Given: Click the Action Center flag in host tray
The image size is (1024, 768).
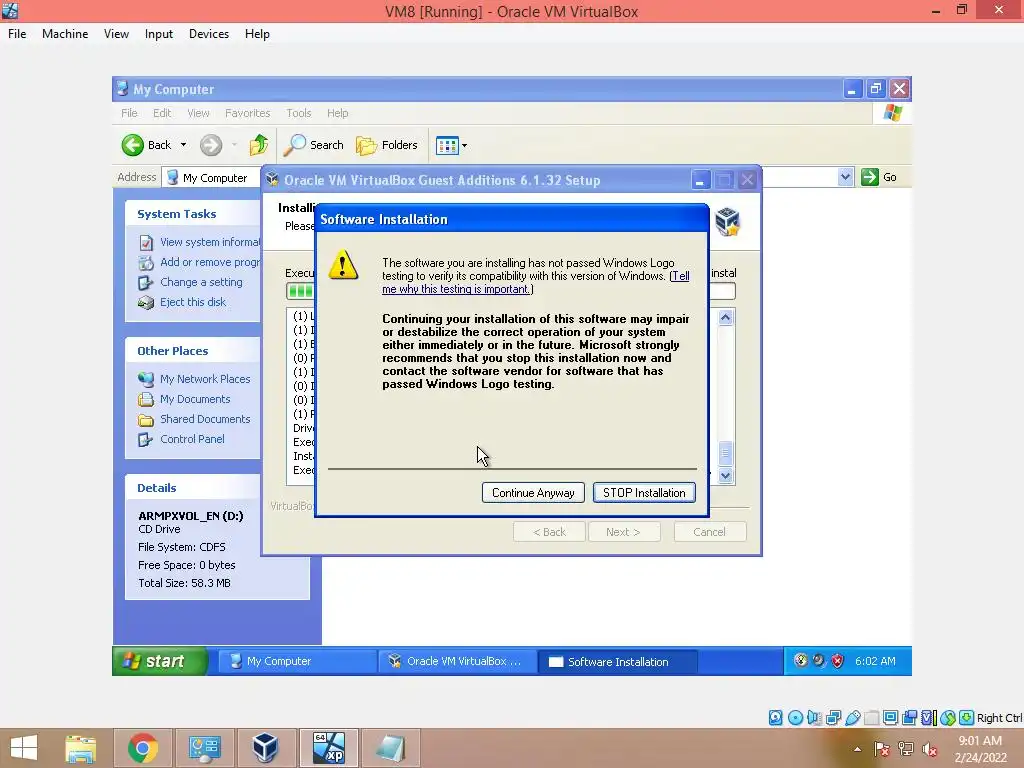Looking at the screenshot, I should (x=882, y=749).
